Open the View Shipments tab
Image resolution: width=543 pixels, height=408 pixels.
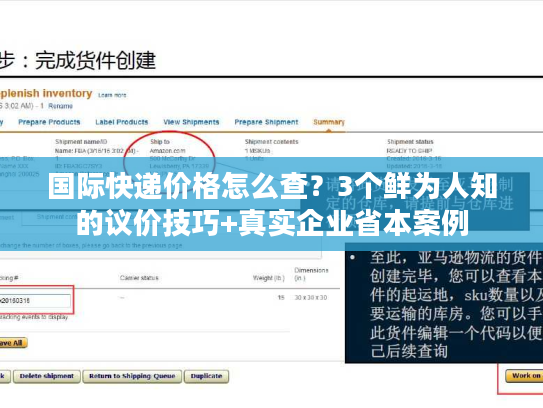pos(191,122)
